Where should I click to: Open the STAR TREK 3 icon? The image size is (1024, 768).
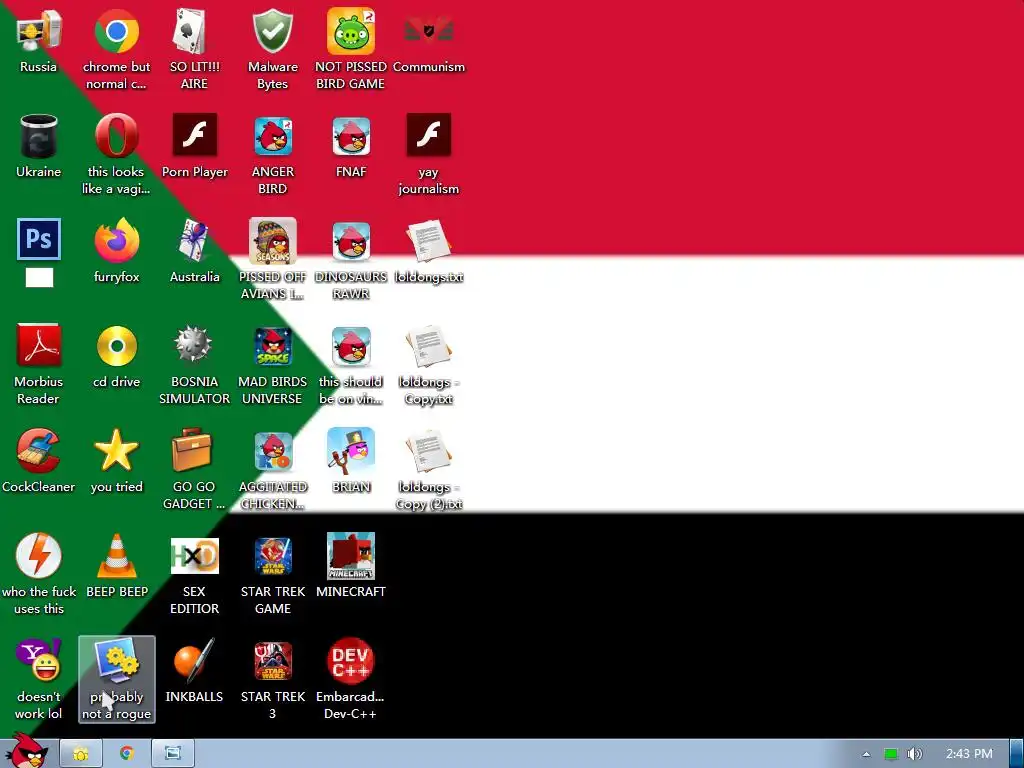pyautogui.click(x=272, y=661)
